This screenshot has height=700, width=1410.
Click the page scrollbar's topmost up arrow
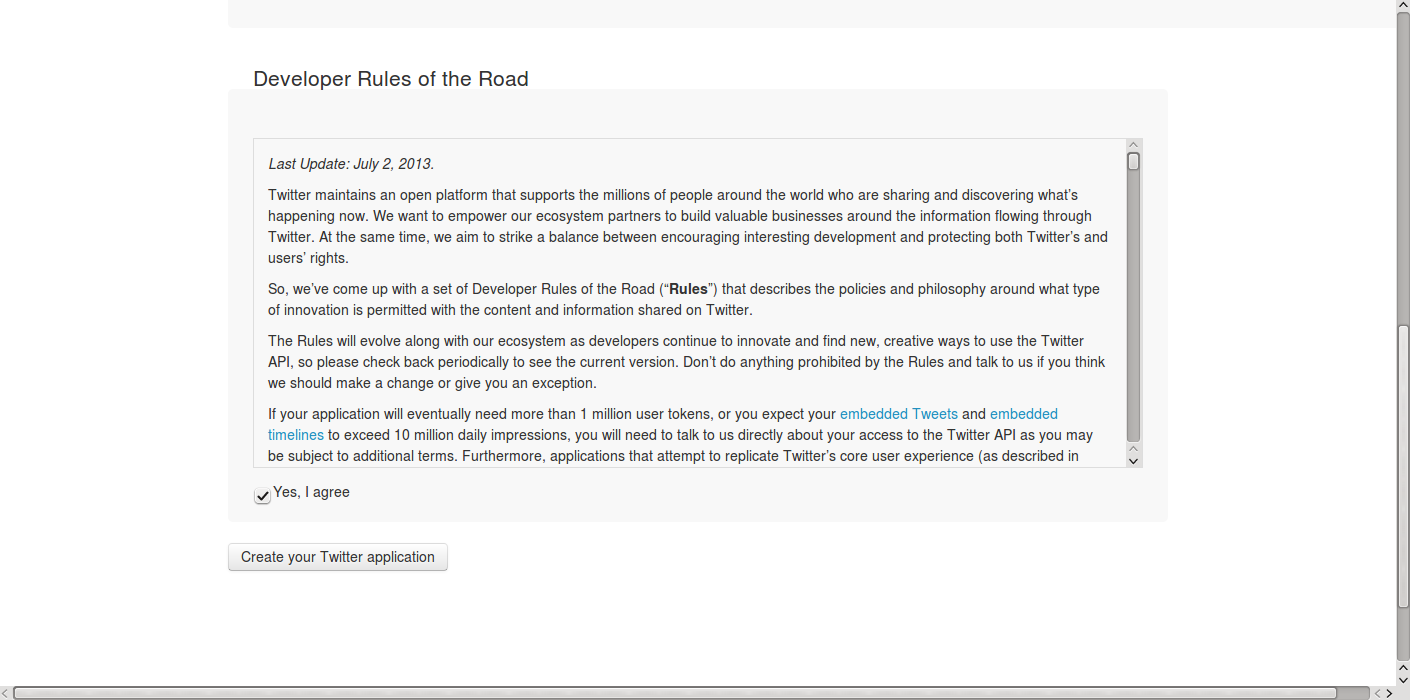[x=1403, y=7]
